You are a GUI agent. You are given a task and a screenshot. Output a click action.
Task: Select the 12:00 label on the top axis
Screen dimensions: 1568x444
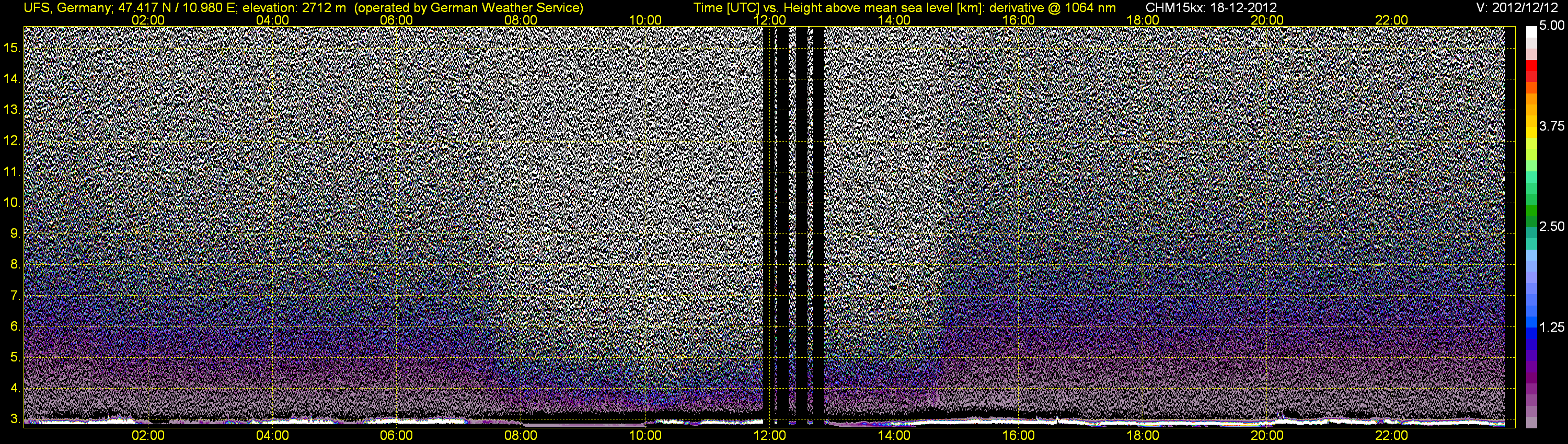point(769,20)
